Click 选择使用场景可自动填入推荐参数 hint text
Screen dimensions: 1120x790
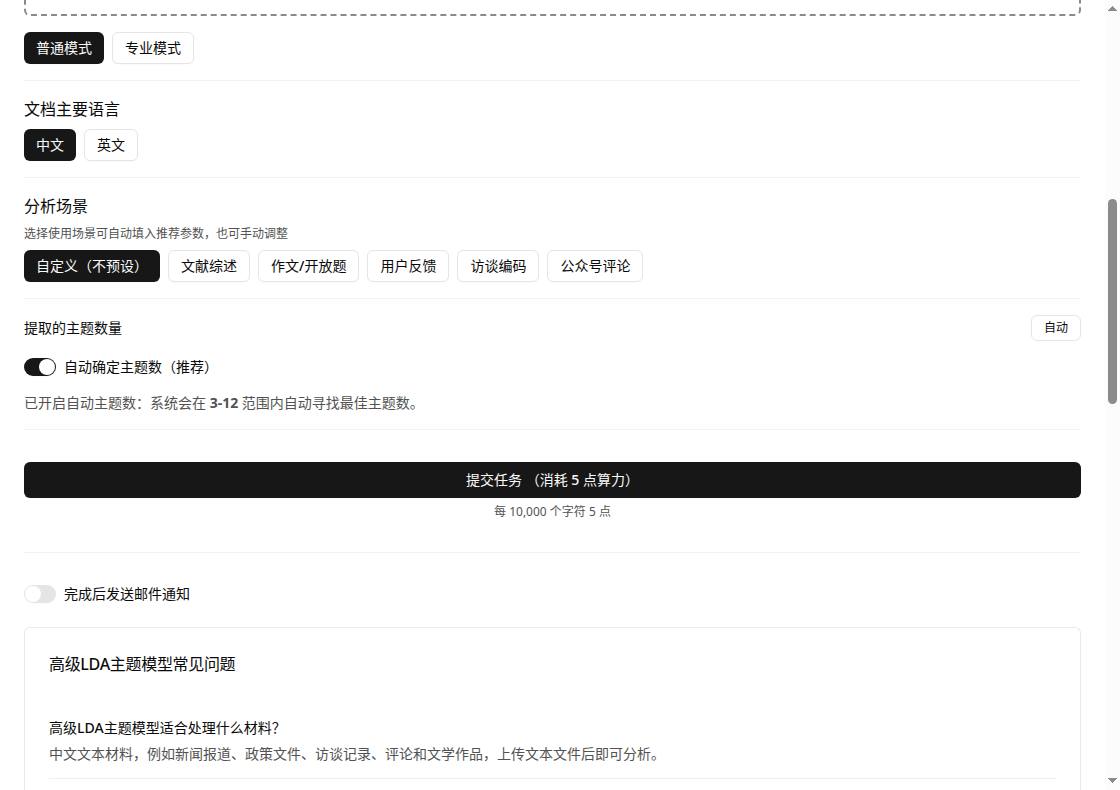tap(156, 234)
